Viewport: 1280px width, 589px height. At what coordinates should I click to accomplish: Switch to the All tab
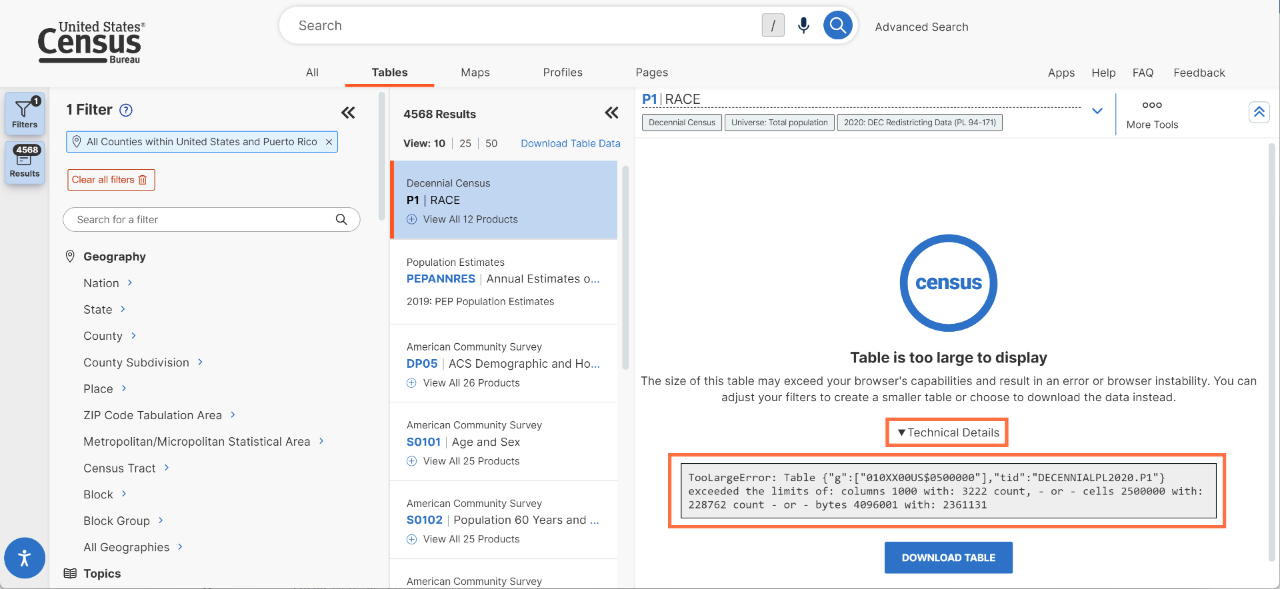pos(312,72)
